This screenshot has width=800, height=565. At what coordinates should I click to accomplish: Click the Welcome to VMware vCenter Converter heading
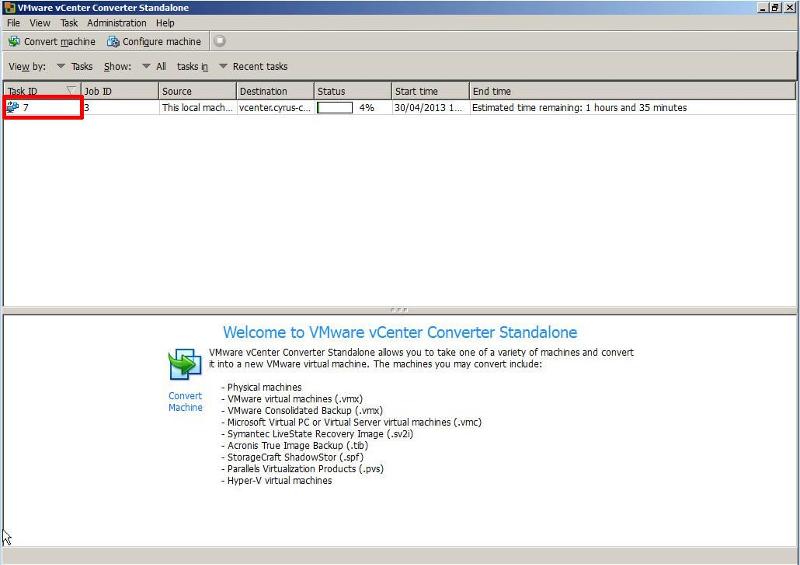click(x=400, y=332)
